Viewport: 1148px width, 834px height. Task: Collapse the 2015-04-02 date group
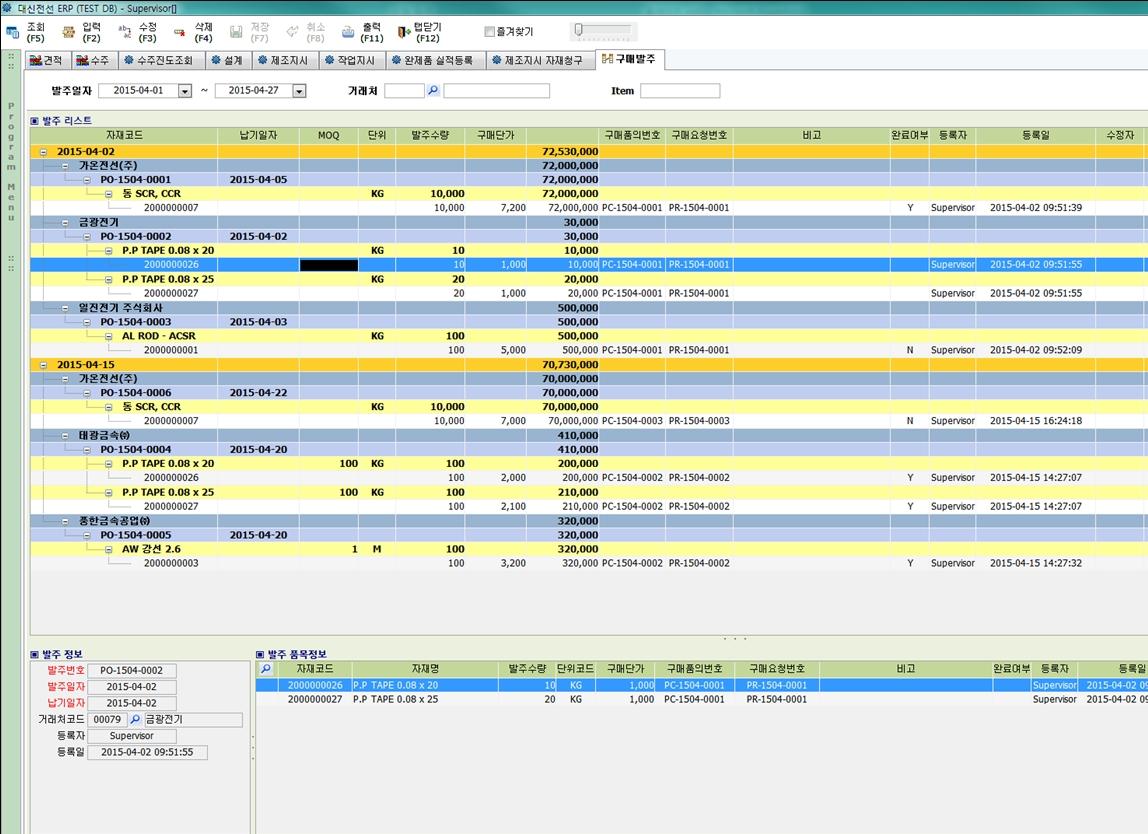(43, 152)
